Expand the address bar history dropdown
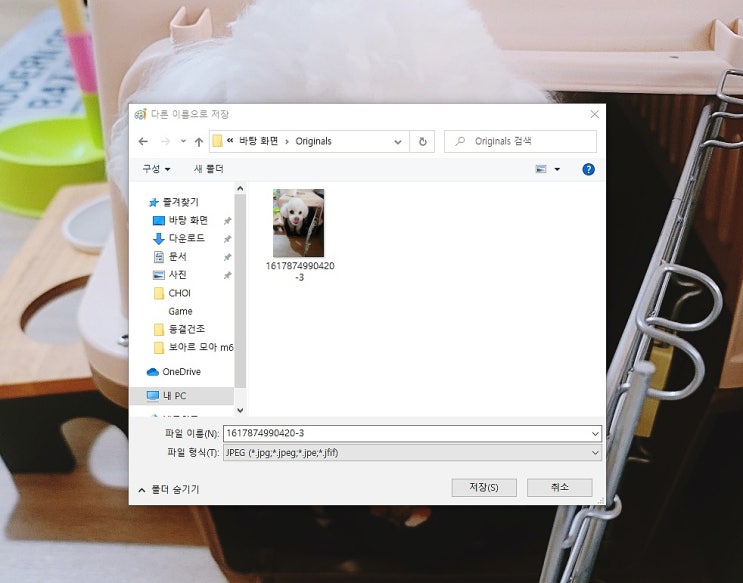Viewport: 743px width, 583px height. click(x=398, y=141)
